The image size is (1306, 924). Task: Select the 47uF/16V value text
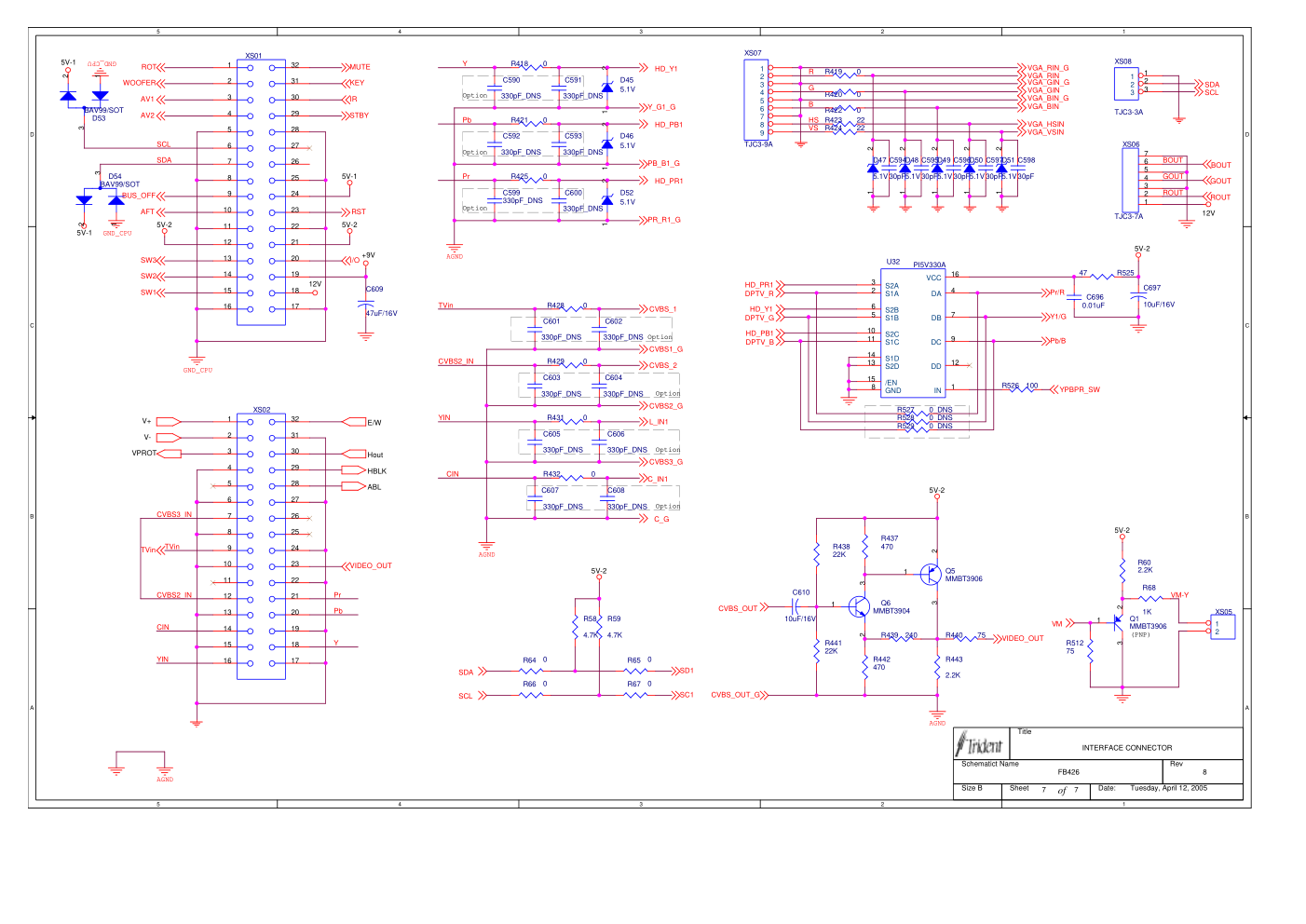pos(381,313)
